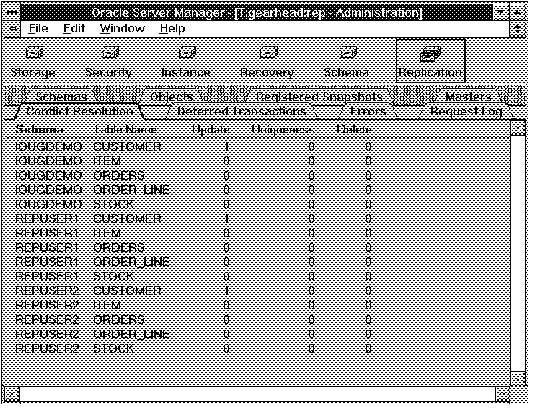Select ITEM table in REPUSER2 row

point(107,305)
